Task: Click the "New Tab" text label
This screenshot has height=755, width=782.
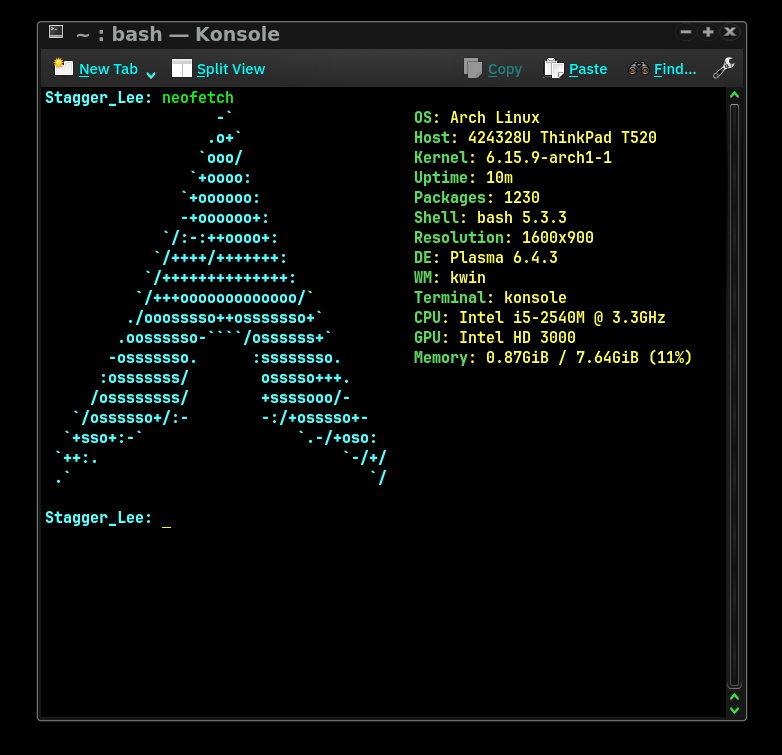Action: 108,69
